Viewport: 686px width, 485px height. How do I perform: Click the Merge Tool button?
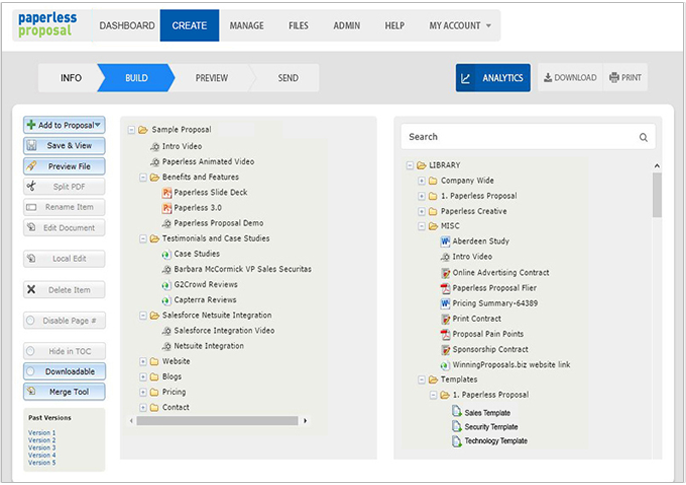64,392
